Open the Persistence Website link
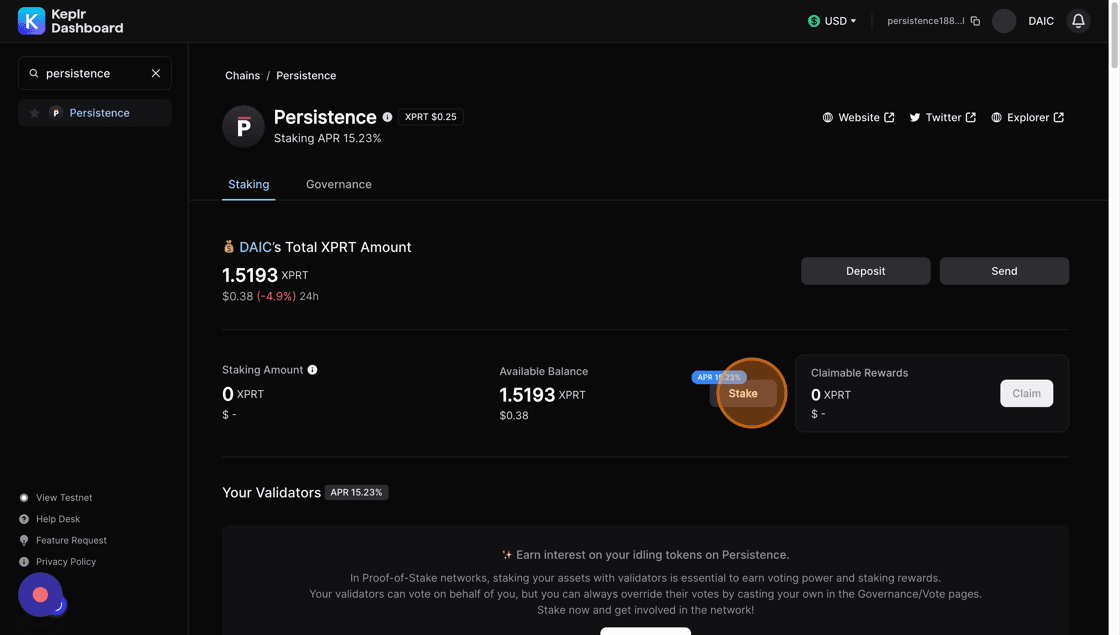The height and width of the screenshot is (635, 1120). point(858,117)
